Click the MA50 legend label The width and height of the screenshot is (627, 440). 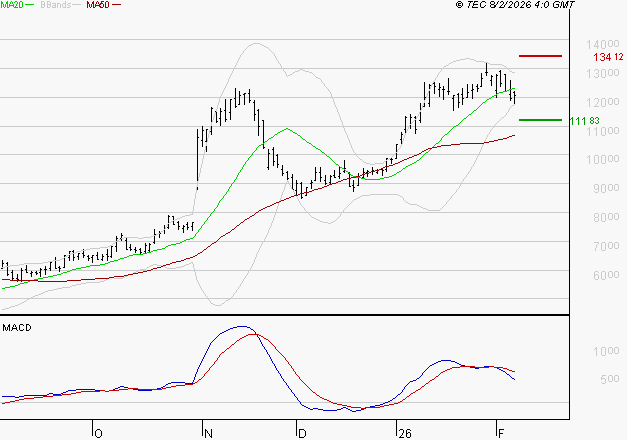pos(98,5)
